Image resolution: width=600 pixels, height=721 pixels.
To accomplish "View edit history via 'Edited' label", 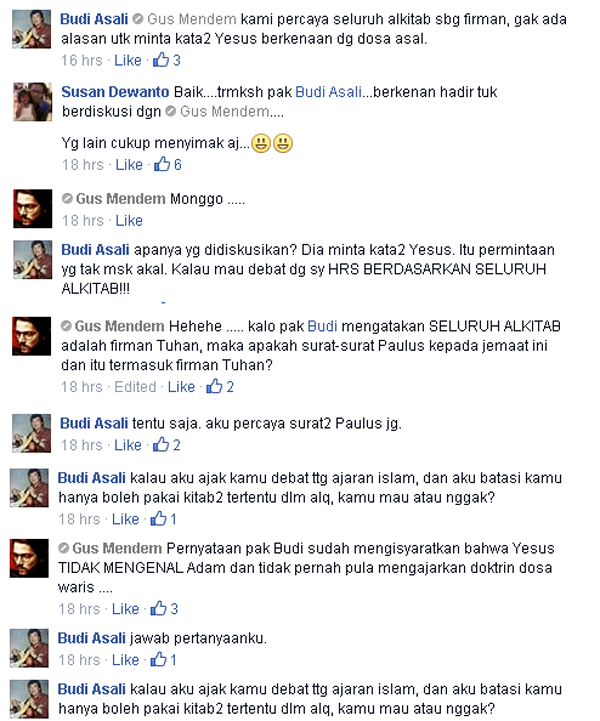I will point(135,387).
